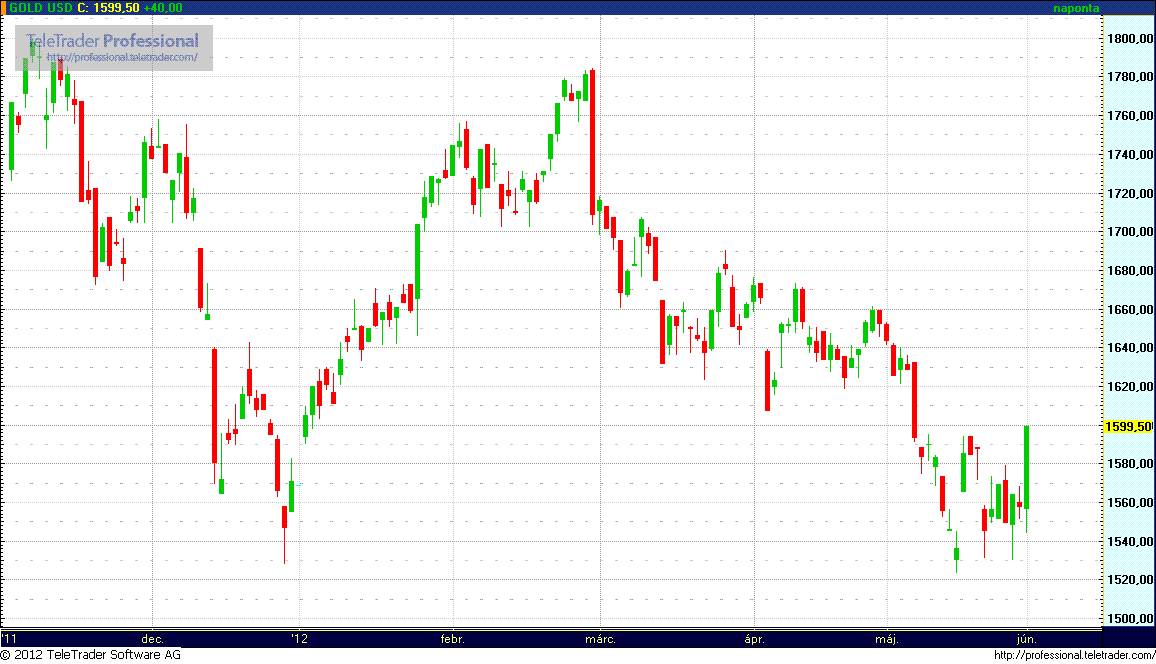
Task: Click the máj. month label
Action: pyautogui.click(x=887, y=639)
